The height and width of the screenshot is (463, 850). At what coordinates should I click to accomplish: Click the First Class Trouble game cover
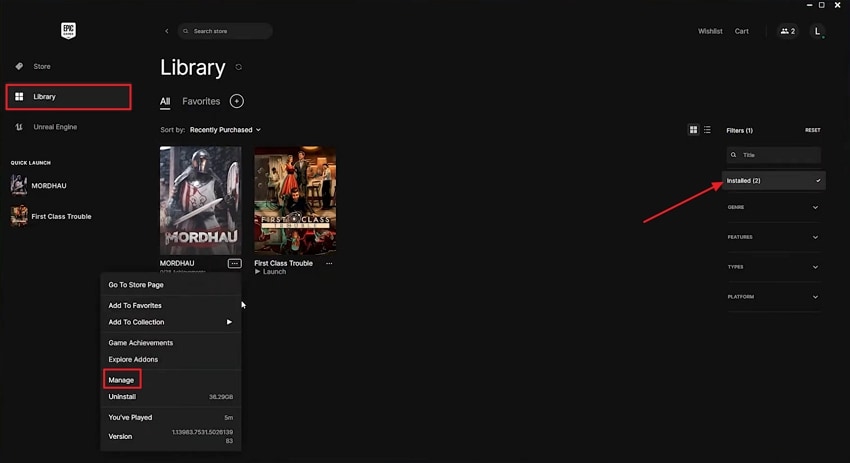(295, 201)
